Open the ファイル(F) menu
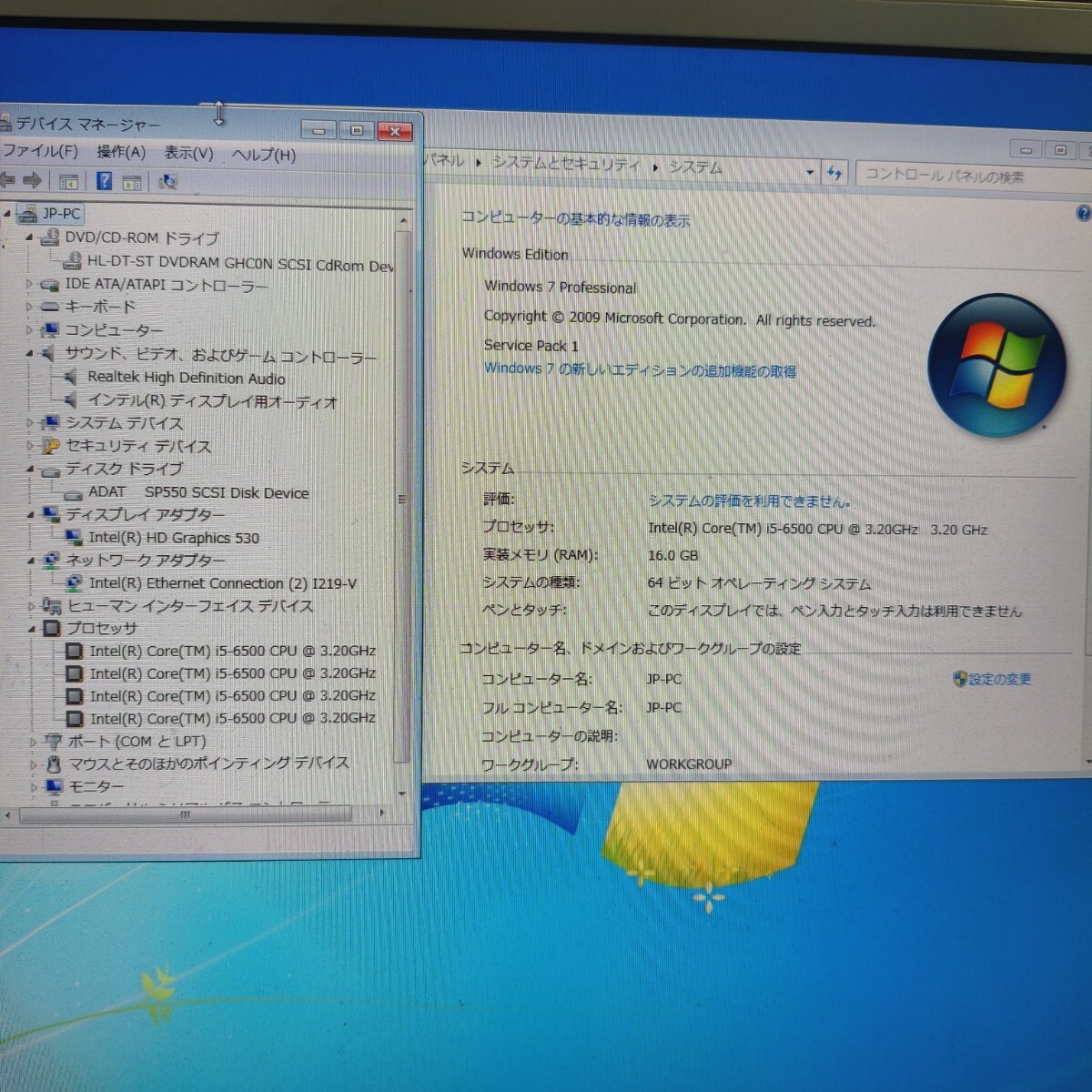This screenshot has height=1092, width=1092. point(40,151)
